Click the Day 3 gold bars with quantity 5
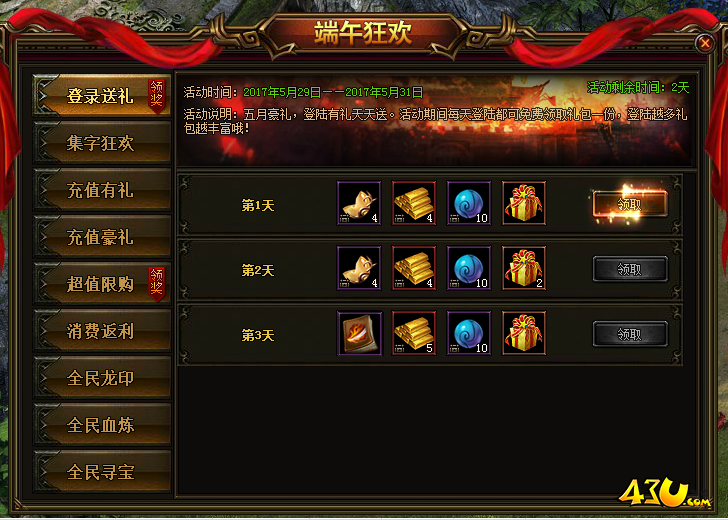This screenshot has height=520, width=728. point(414,333)
